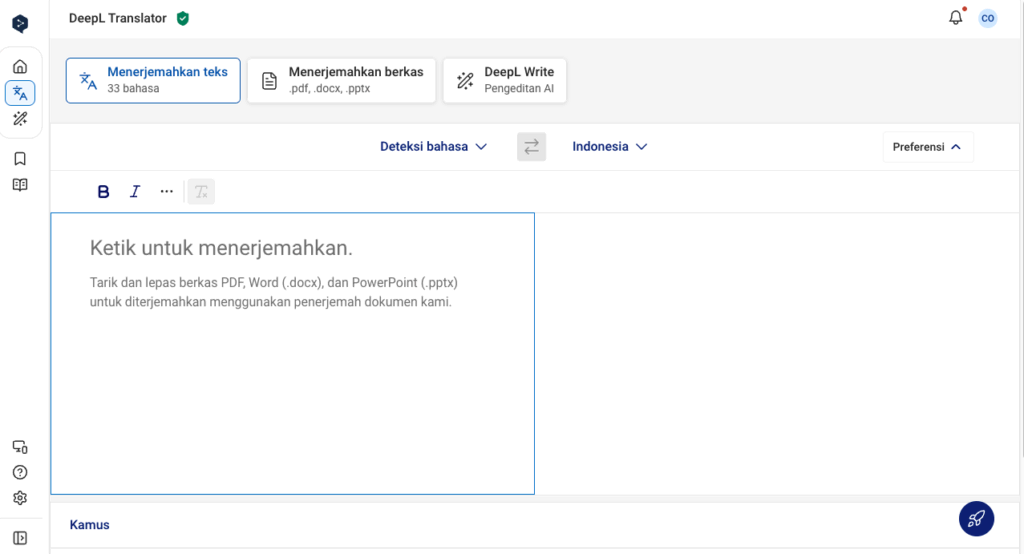Switch to Menerjemahkan berkas tab

click(341, 80)
